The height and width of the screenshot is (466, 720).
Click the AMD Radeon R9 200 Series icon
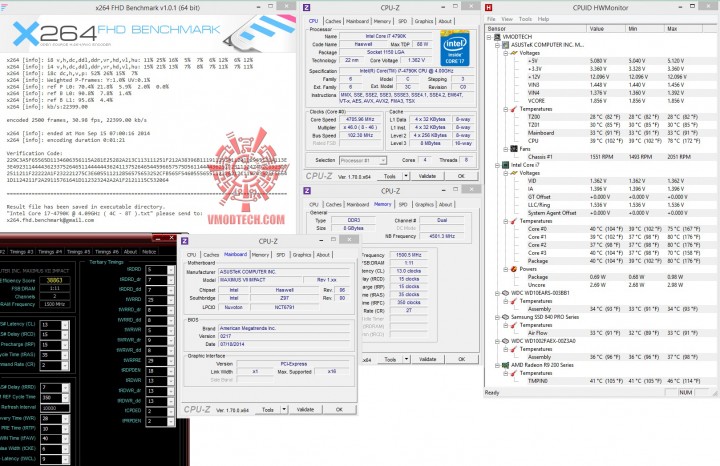click(506, 365)
